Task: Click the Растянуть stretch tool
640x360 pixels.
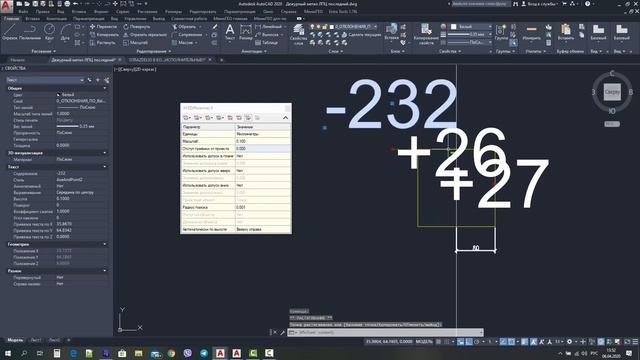Action: 102,42
